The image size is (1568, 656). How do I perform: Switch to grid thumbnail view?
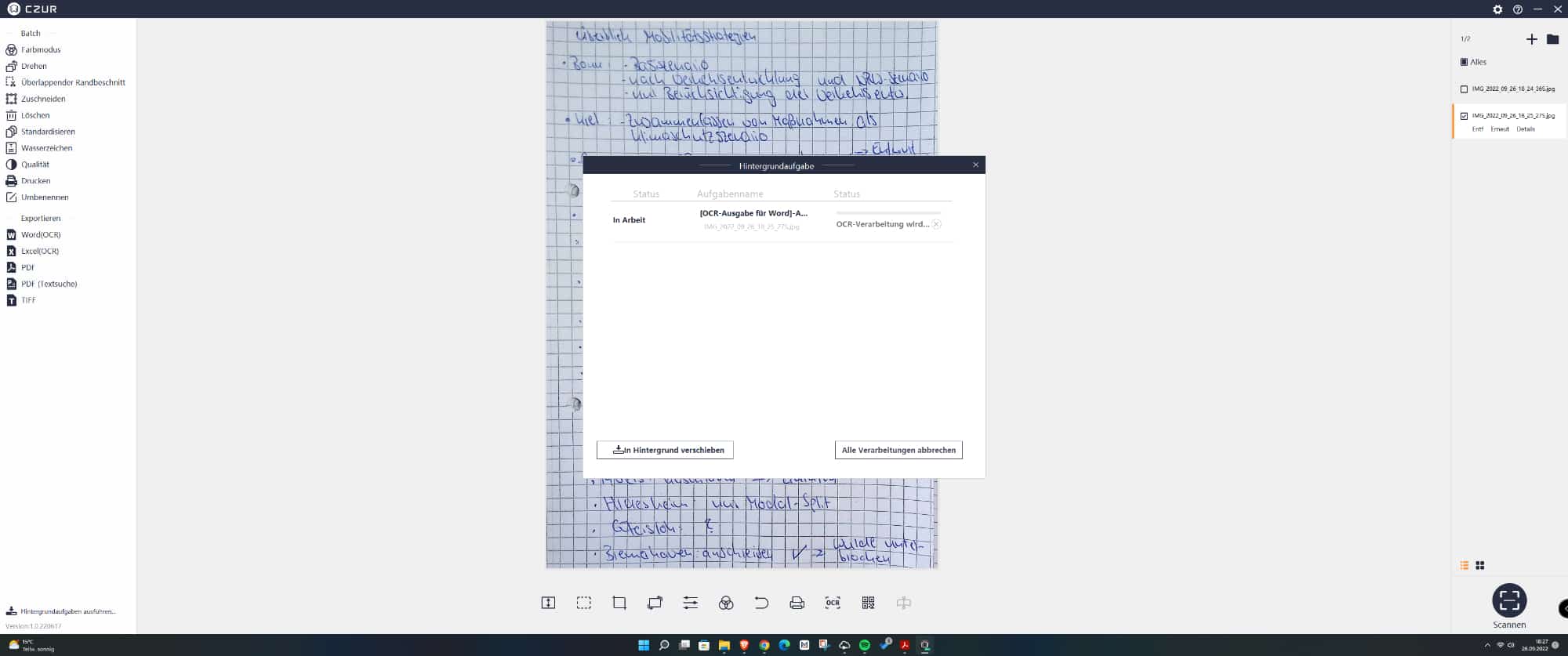click(x=1480, y=565)
